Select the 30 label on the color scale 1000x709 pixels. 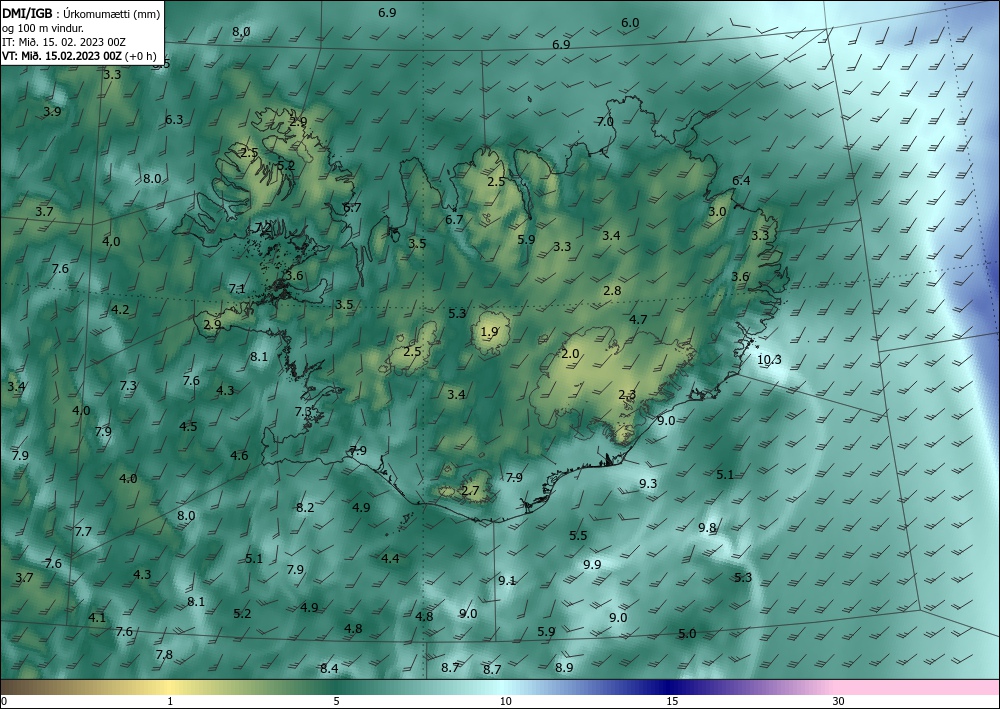pos(839,702)
